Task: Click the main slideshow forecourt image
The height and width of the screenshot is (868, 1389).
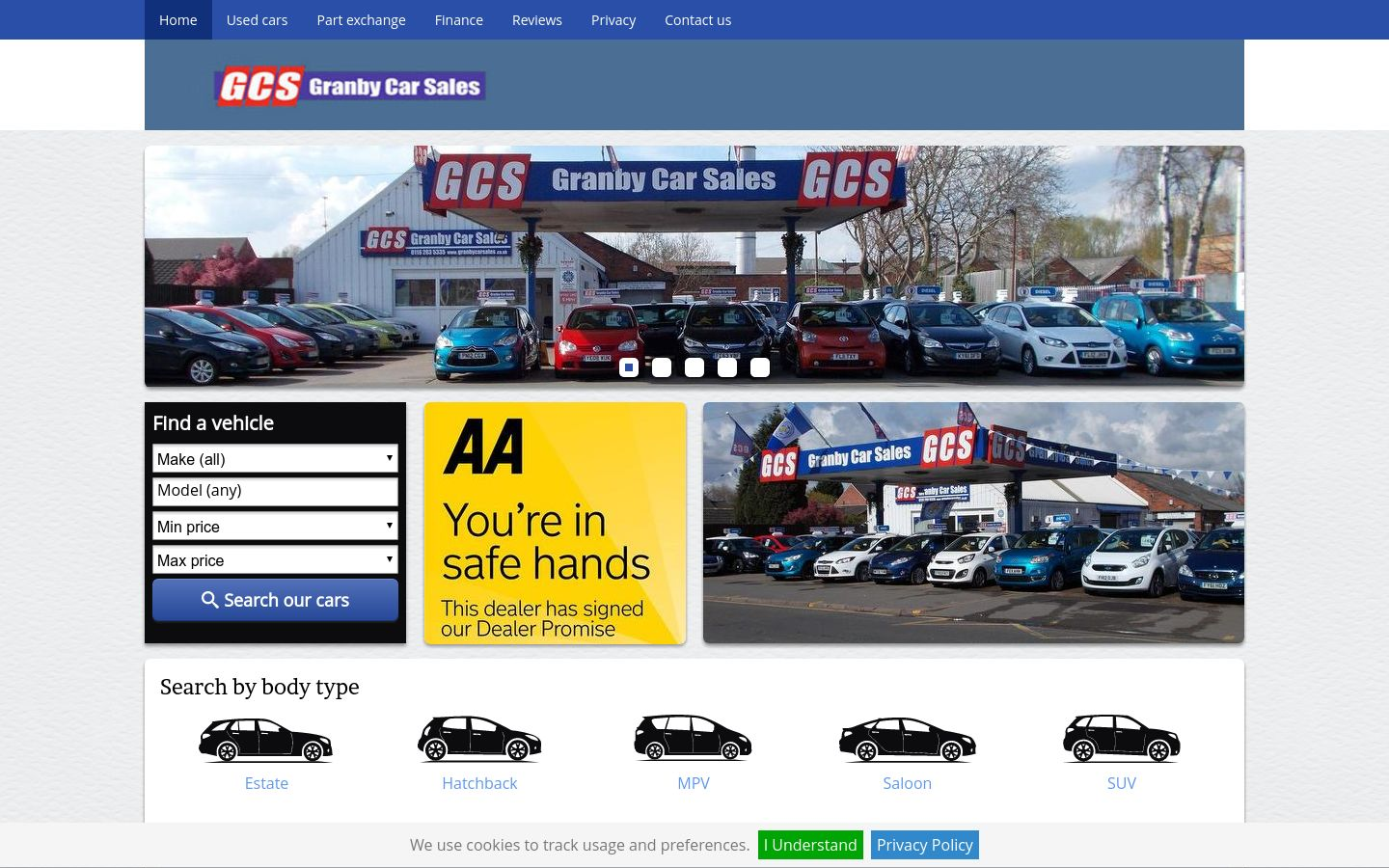Action: click(x=694, y=266)
